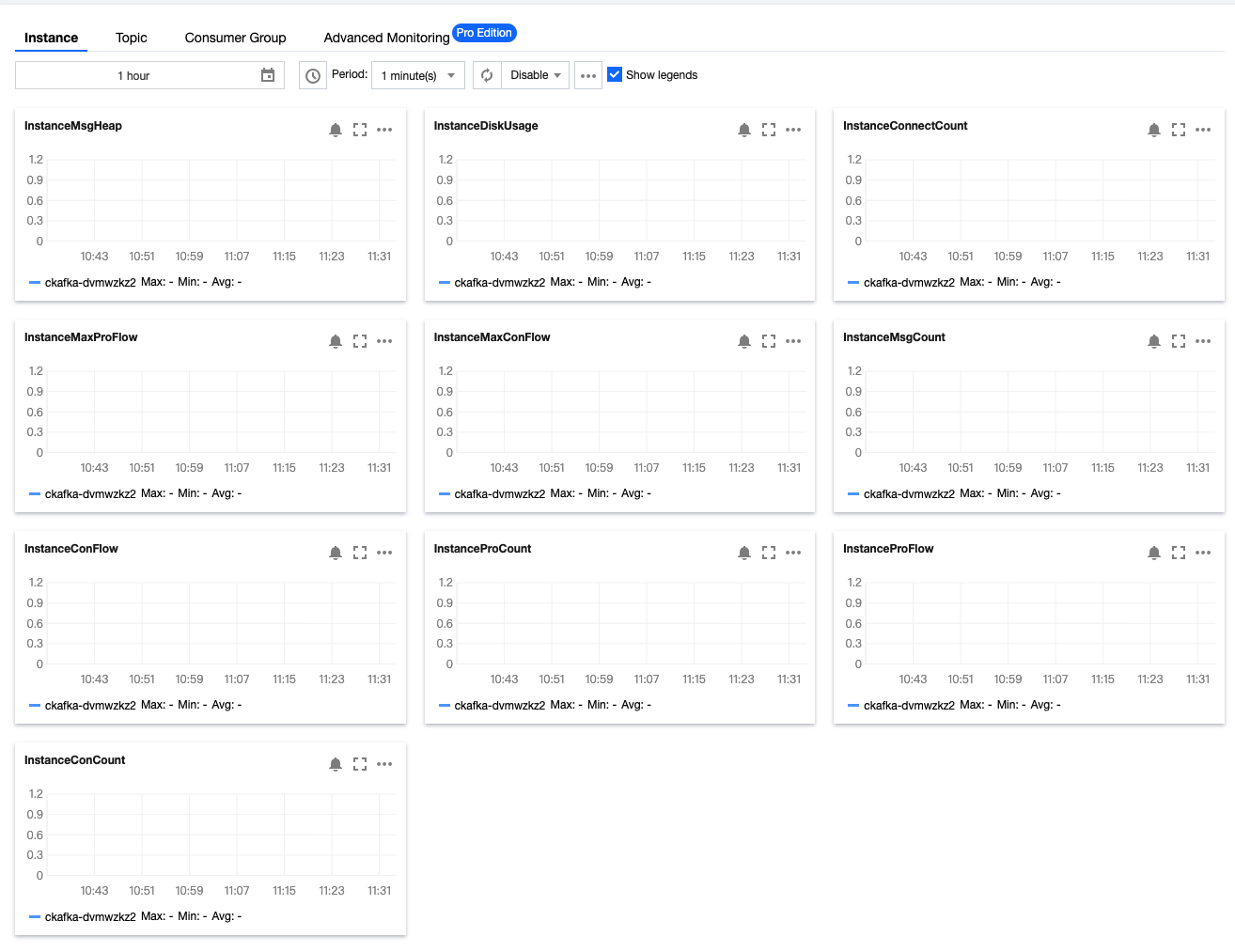Switch to the Consumer Group tab
Screen dimensions: 1235x952
pos(235,38)
